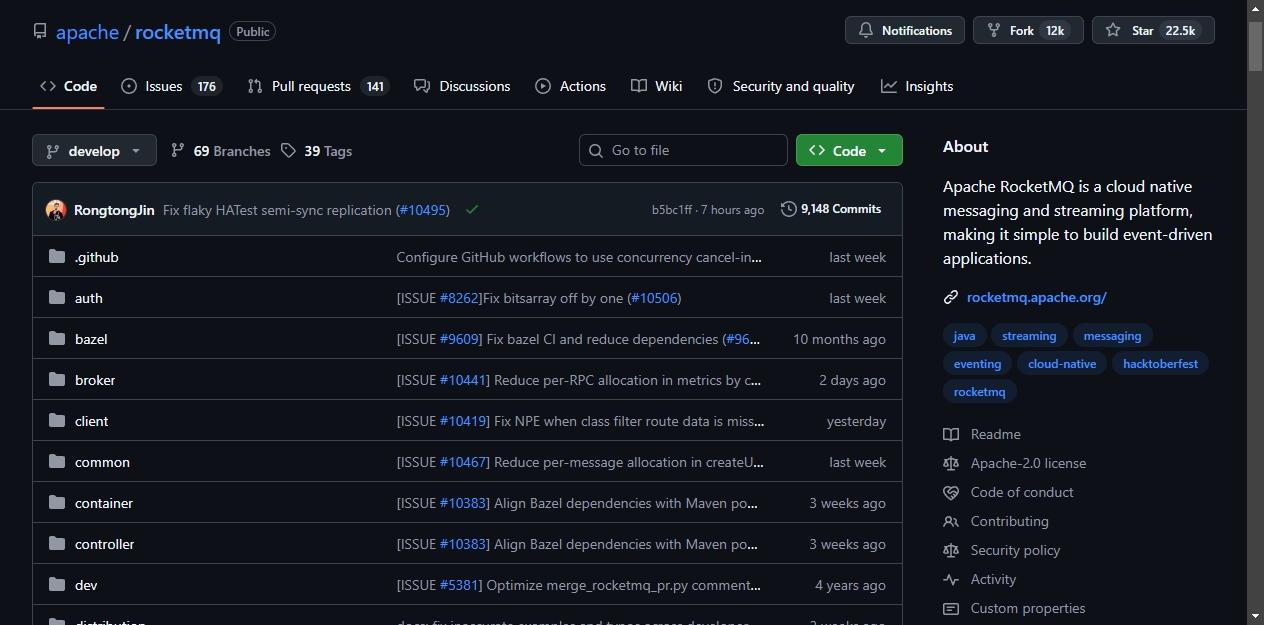The width and height of the screenshot is (1264, 625).
Task: Click the container folder icon
Action: pyautogui.click(x=57, y=503)
